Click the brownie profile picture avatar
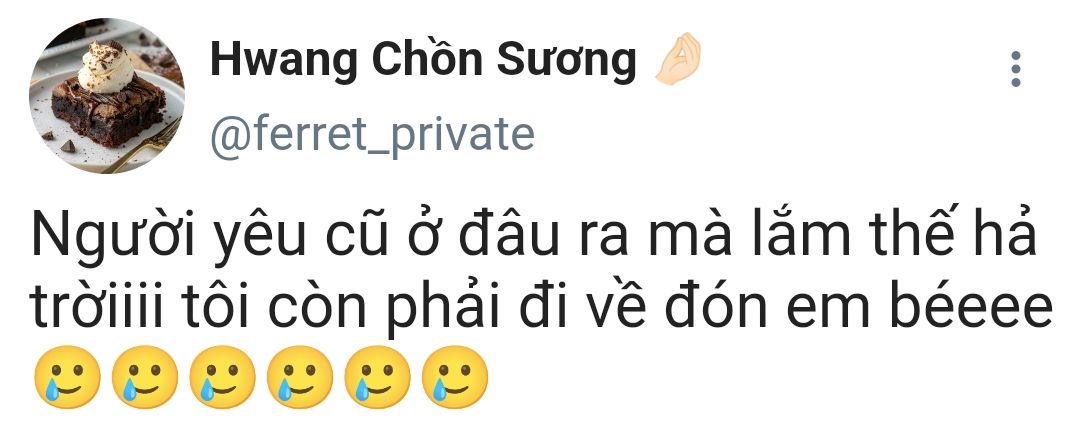The image size is (1078, 444). (107, 96)
